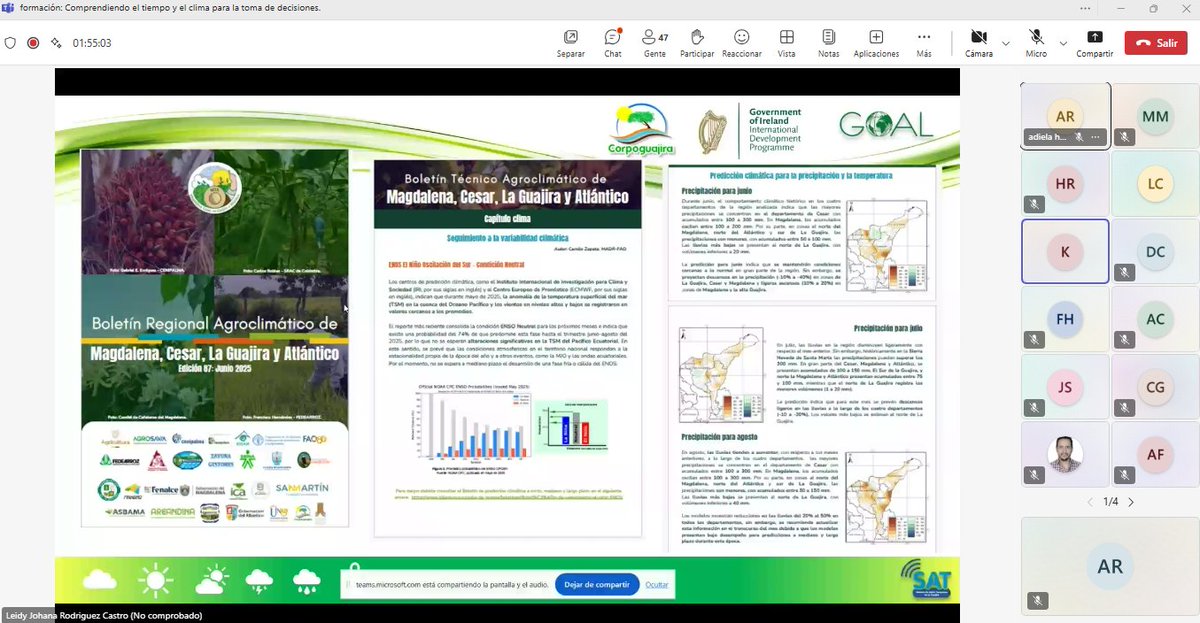The width and height of the screenshot is (1200, 623).
Task: Toggle the Cámara on or off
Action: pyautogui.click(x=978, y=43)
